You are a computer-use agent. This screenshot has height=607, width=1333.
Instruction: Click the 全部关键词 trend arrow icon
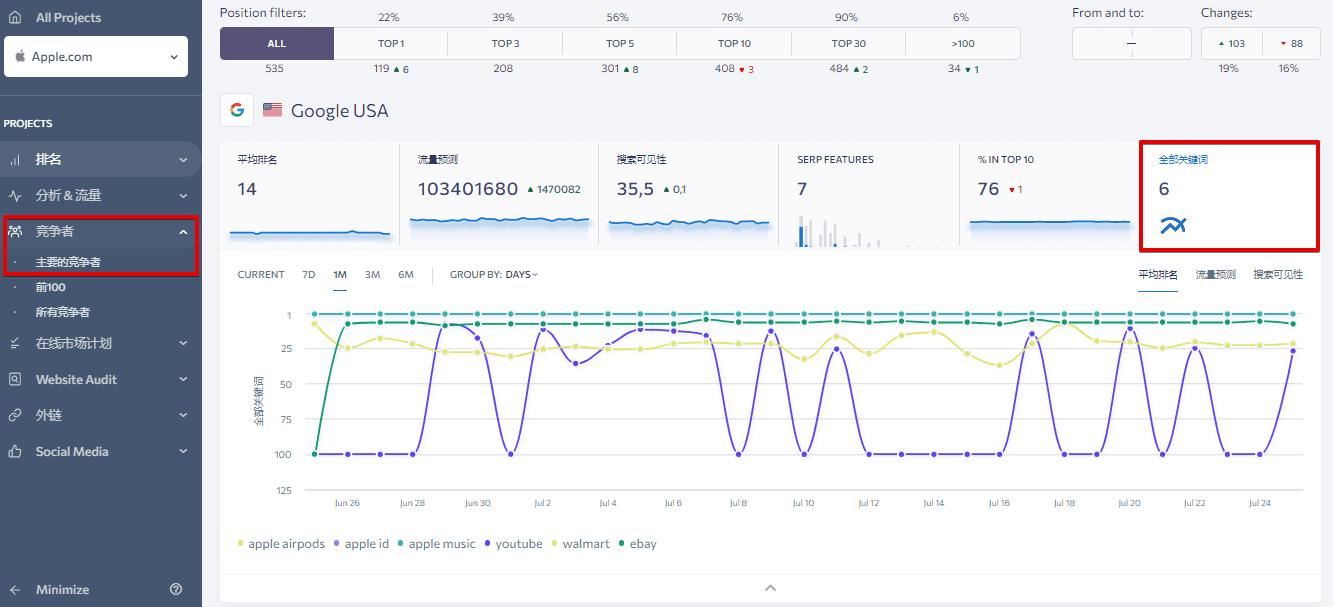point(1173,226)
